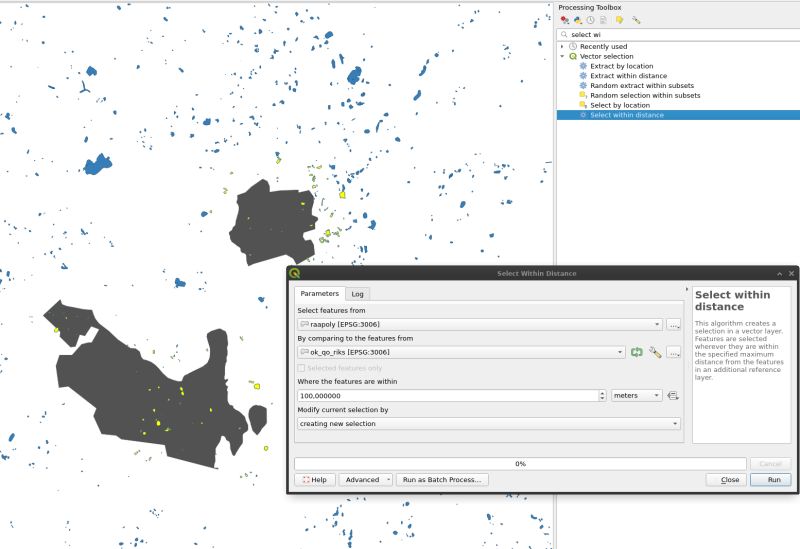Click the Vector selection QGIS icon
The image size is (800, 549).
(x=573, y=56)
